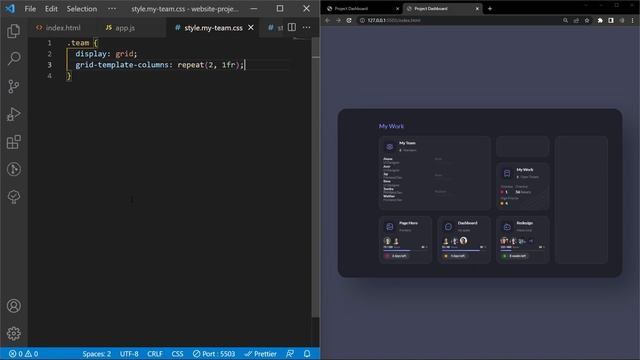Viewport: 640px width, 360px height.
Task: Click line number 4 in the gutter
Action: (49, 76)
